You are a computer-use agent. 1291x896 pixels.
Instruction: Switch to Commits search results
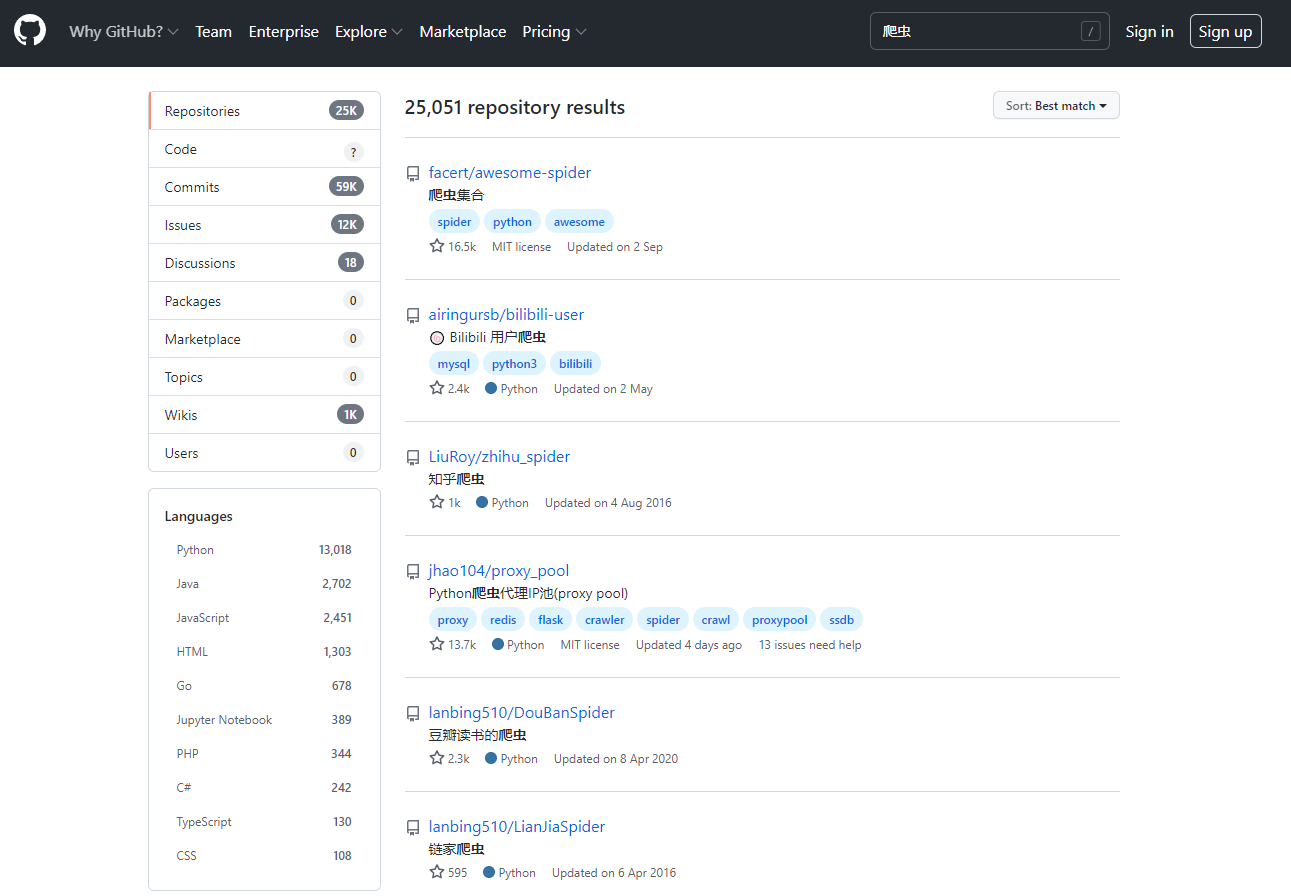tap(264, 187)
